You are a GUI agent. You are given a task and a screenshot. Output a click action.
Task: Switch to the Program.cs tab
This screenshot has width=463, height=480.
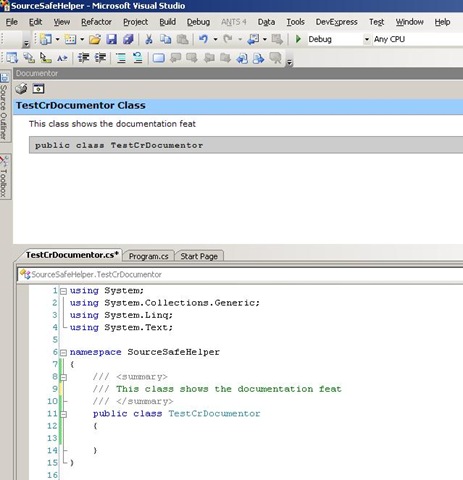click(149, 256)
